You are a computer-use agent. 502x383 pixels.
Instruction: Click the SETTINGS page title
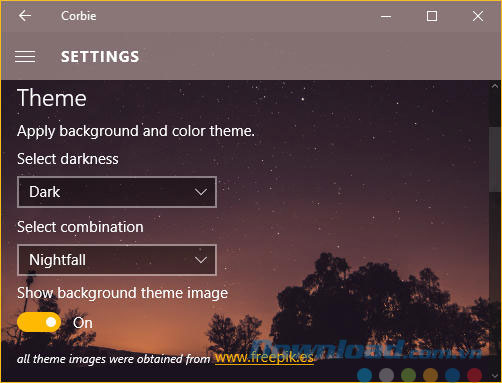click(x=100, y=57)
